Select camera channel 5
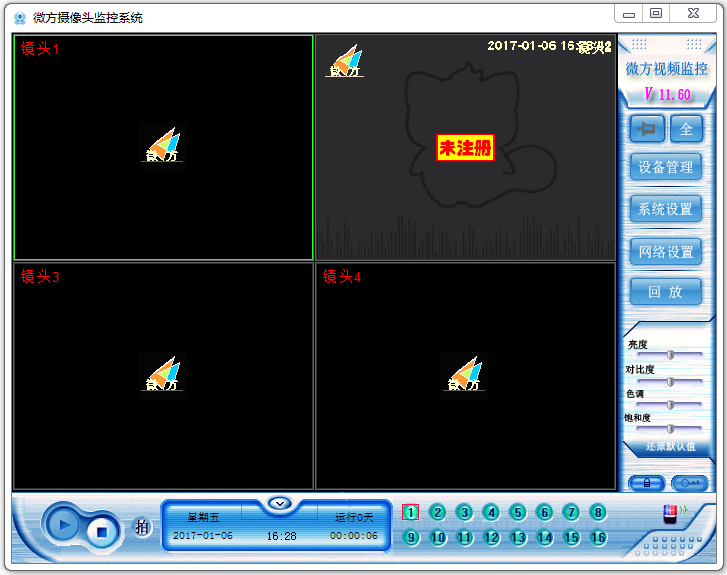727x575 pixels. click(x=517, y=512)
